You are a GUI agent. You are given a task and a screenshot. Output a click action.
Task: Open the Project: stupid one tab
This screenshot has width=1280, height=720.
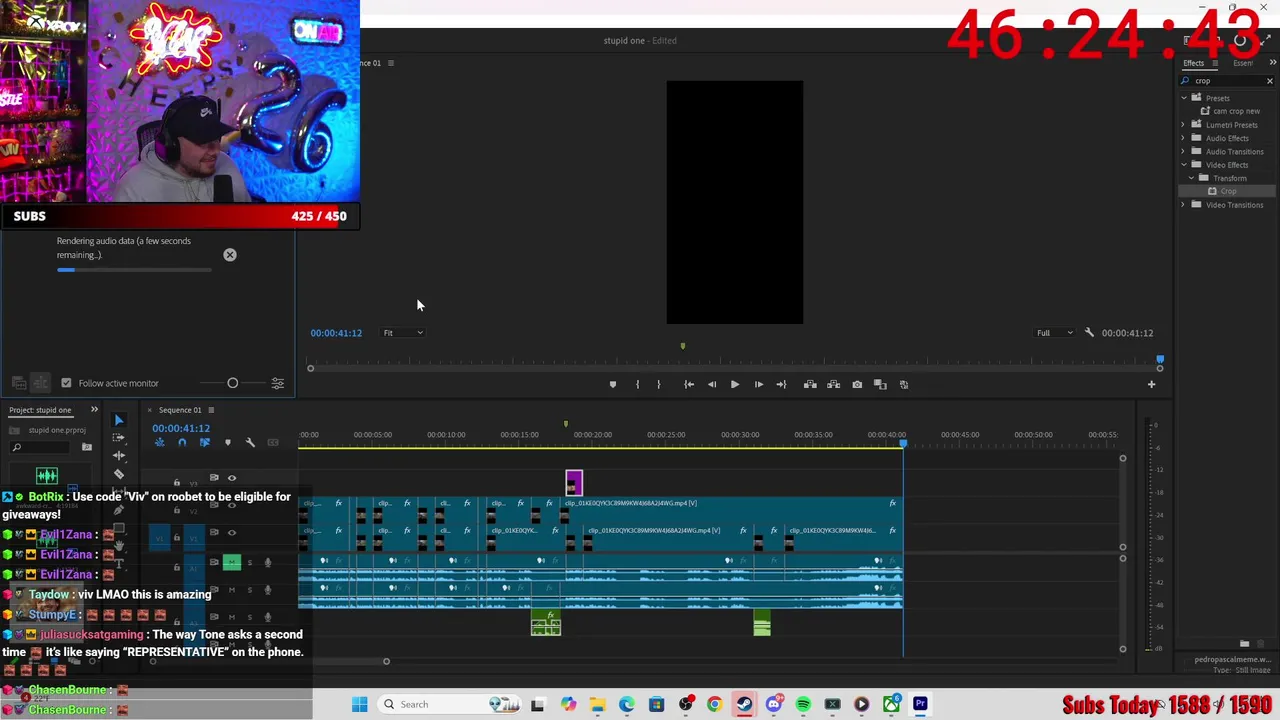tap(40, 410)
